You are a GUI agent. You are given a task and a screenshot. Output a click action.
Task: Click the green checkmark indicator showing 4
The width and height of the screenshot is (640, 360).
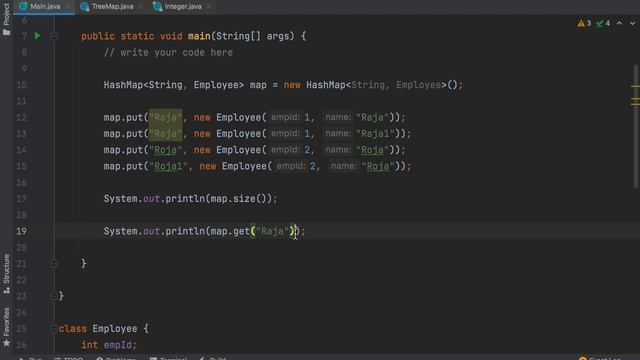pyautogui.click(x=603, y=24)
